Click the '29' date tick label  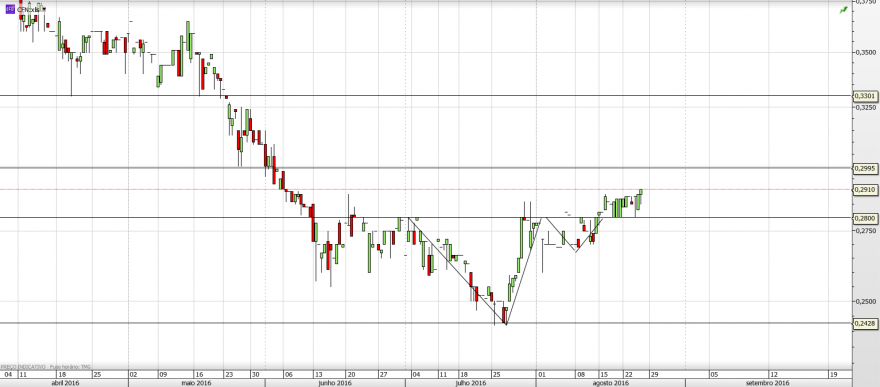(654, 374)
